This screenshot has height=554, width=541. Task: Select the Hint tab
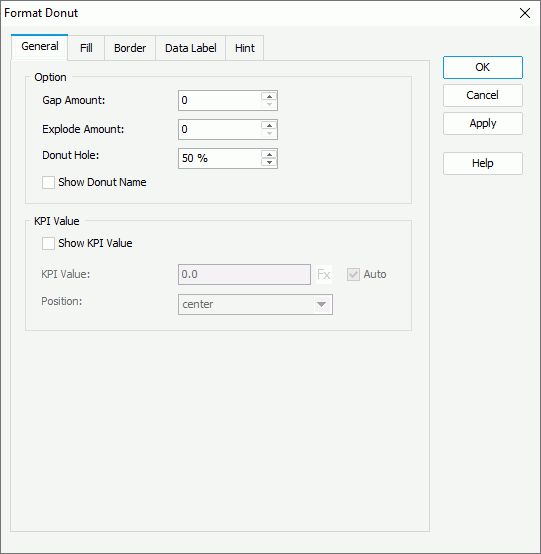coord(245,48)
